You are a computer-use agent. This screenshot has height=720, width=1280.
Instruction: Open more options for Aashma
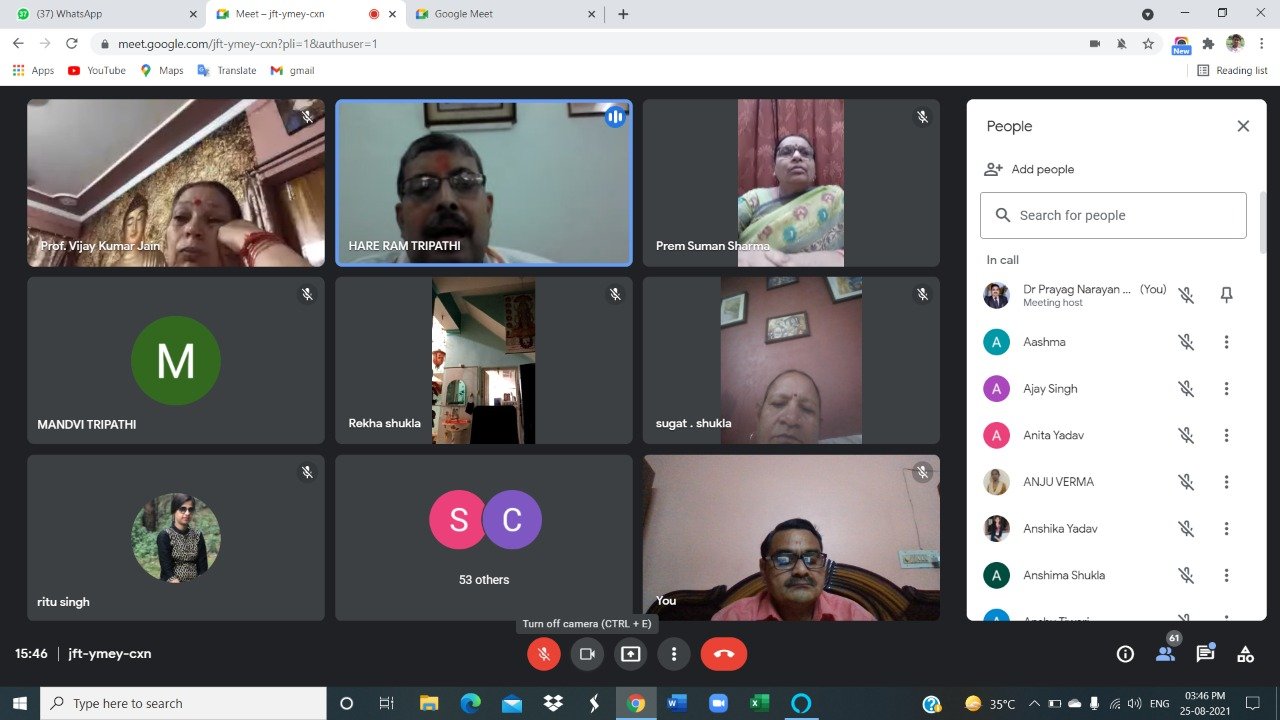coord(1226,342)
